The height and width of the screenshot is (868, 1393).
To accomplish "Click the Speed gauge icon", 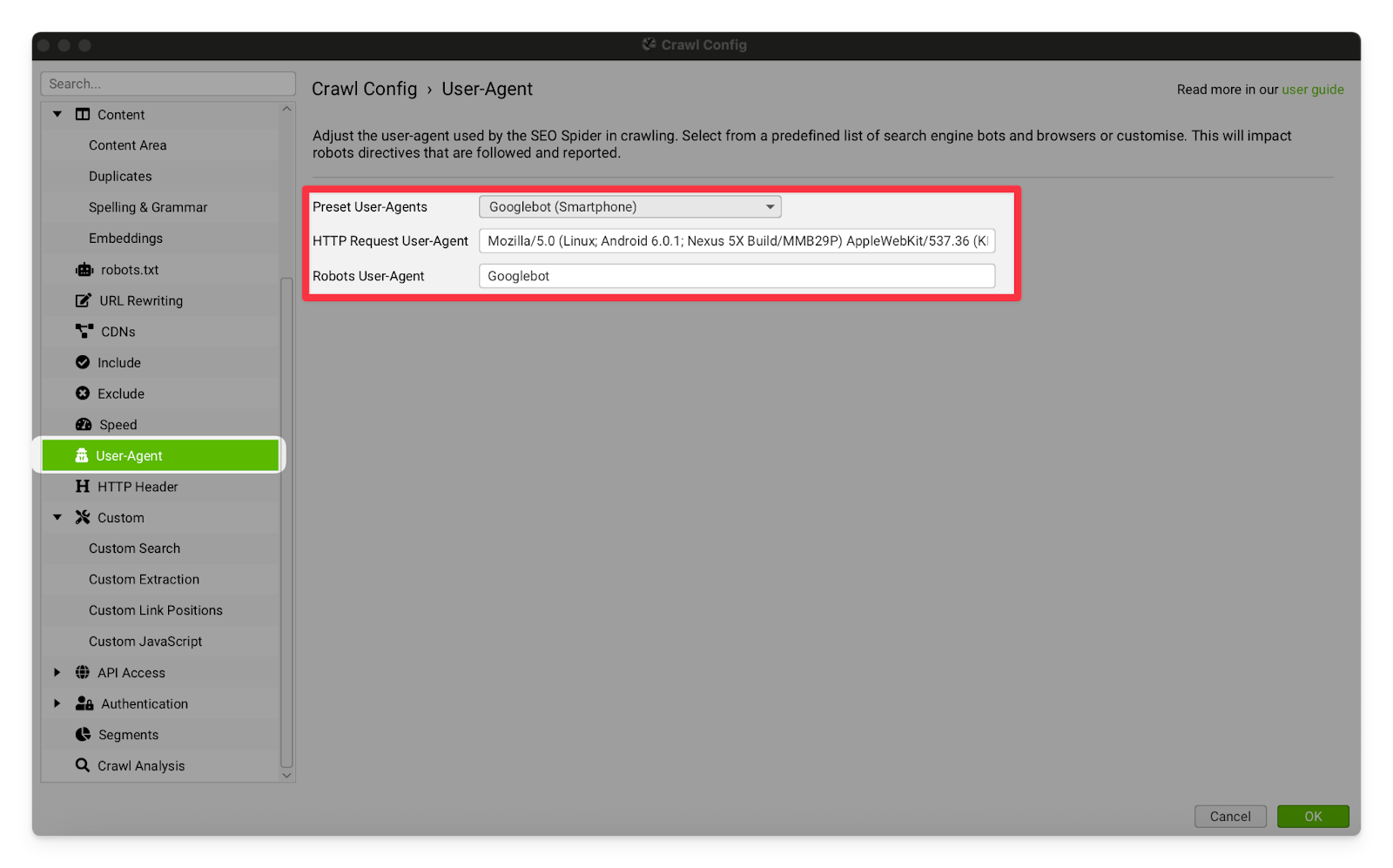I will point(84,425).
